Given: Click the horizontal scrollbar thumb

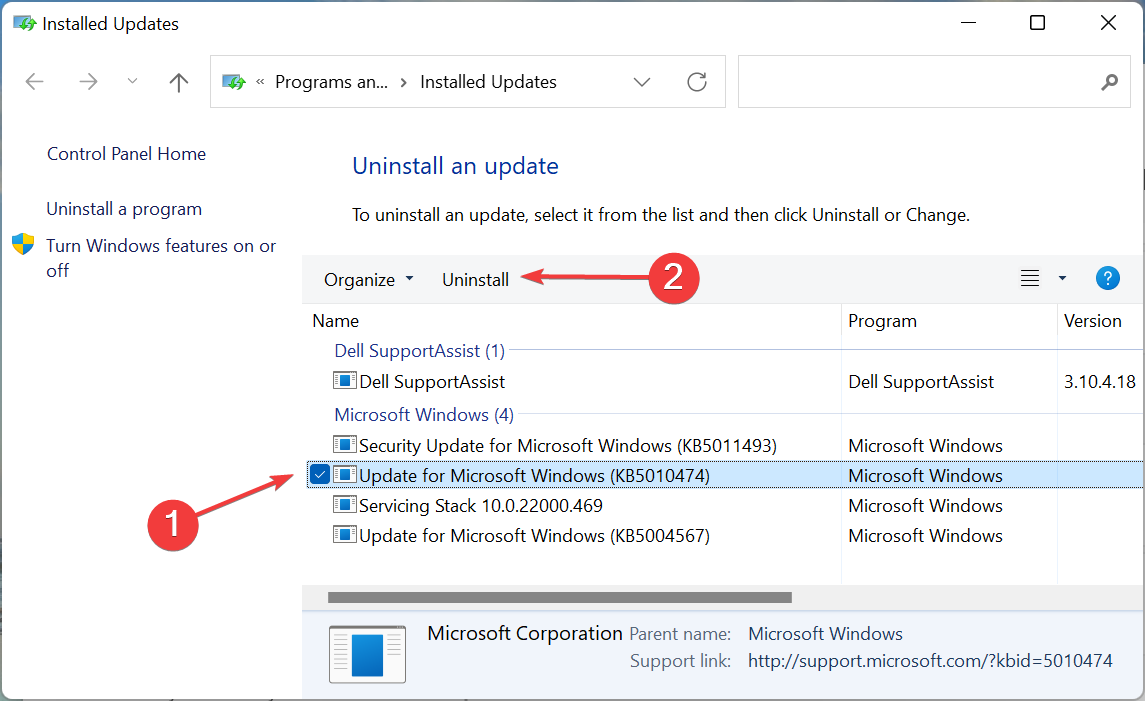Looking at the screenshot, I should pos(560,597).
